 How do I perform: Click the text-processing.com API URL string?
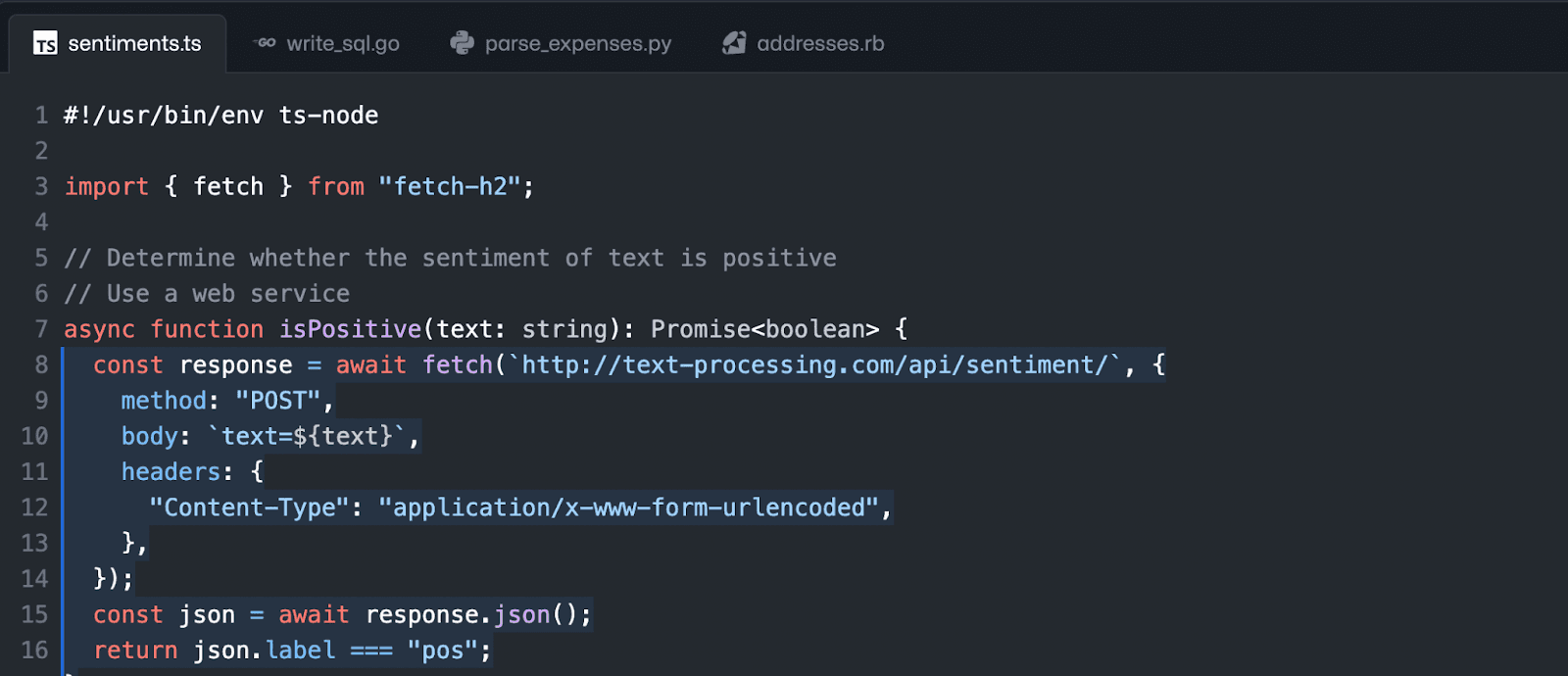click(x=814, y=365)
